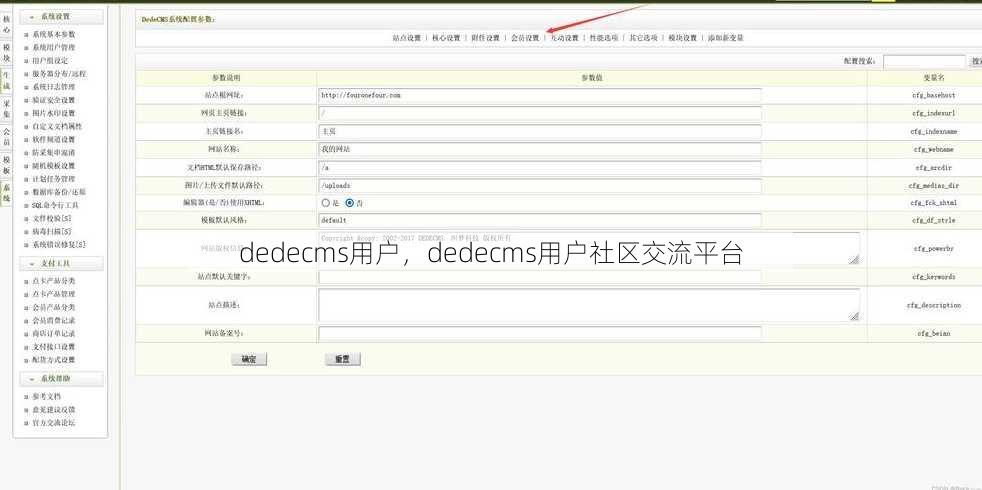Open 配货方式设置 sidebar entry

click(54, 360)
